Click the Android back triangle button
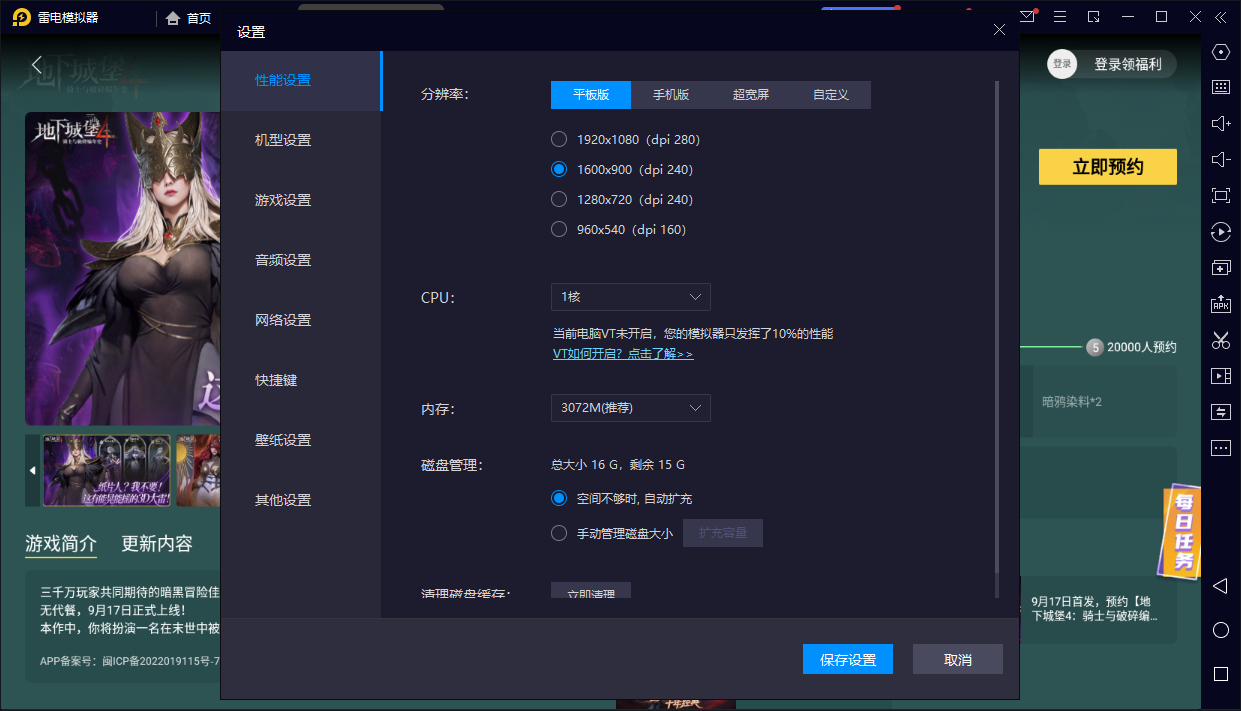Viewport: 1241px width, 711px height. (1220, 585)
